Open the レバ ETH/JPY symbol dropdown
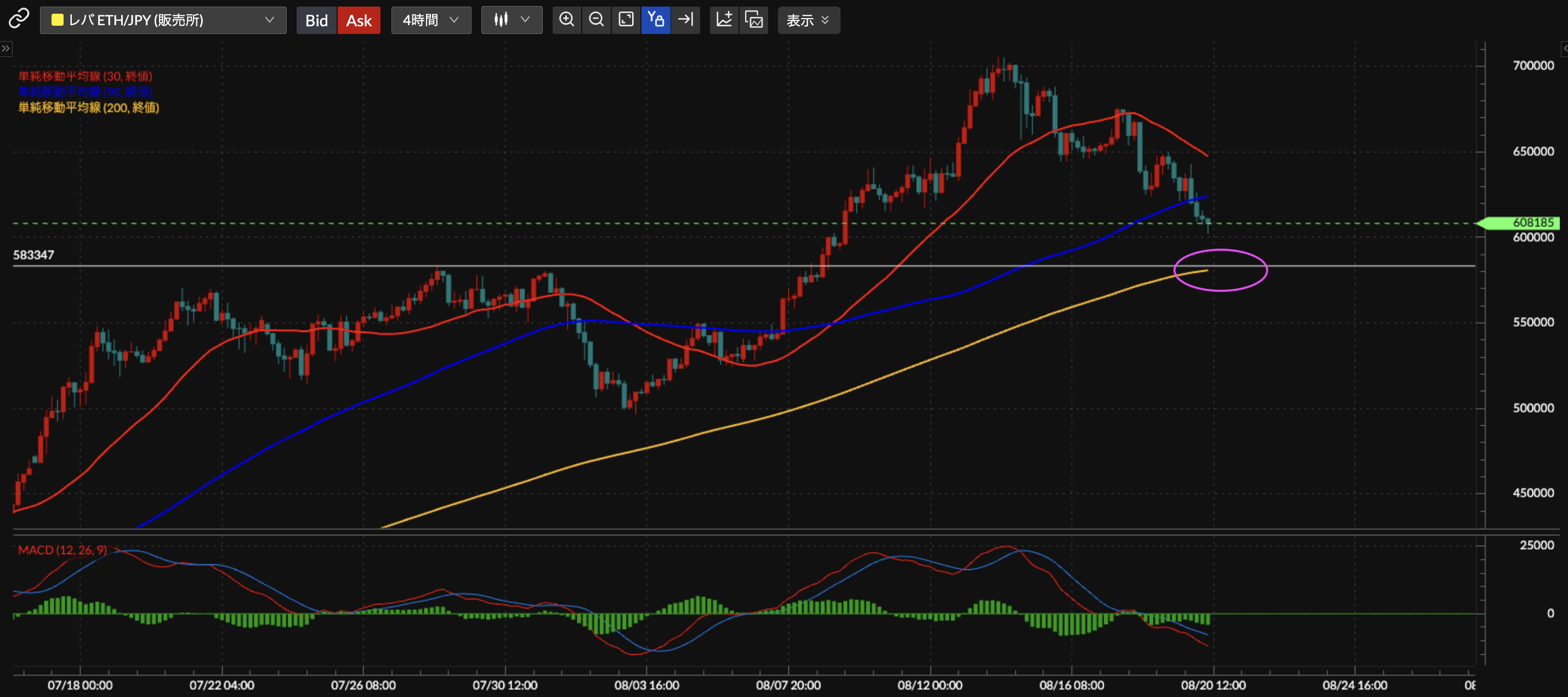Viewport: 1568px width, 697px height. click(x=163, y=20)
